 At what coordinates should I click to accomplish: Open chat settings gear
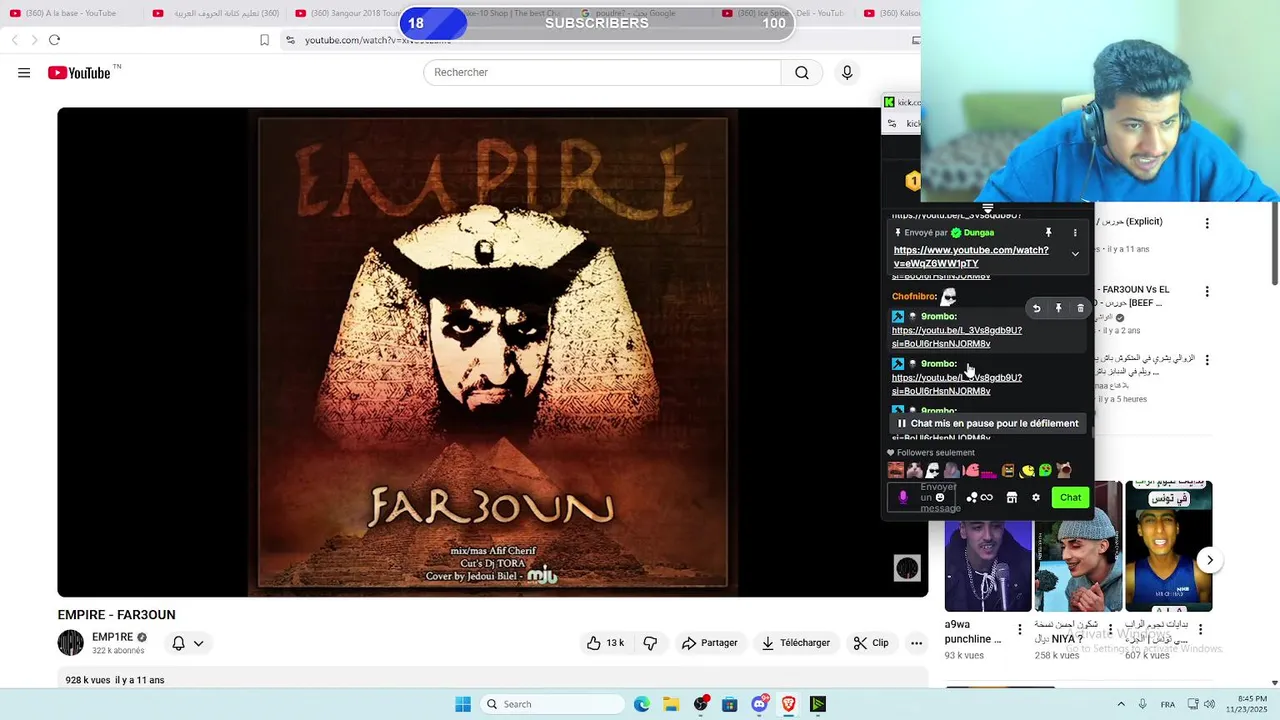pyautogui.click(x=1036, y=498)
